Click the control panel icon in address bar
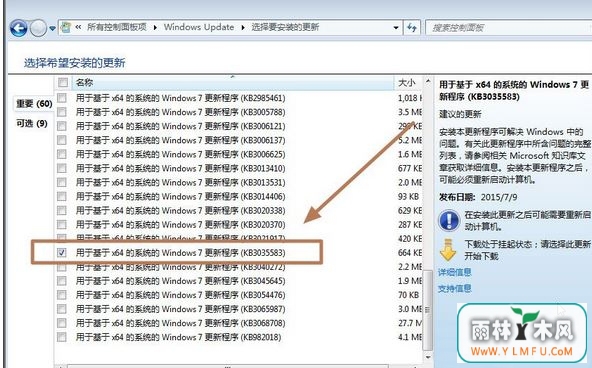Image resolution: width=592 pixels, height=368 pixels. tap(66, 27)
